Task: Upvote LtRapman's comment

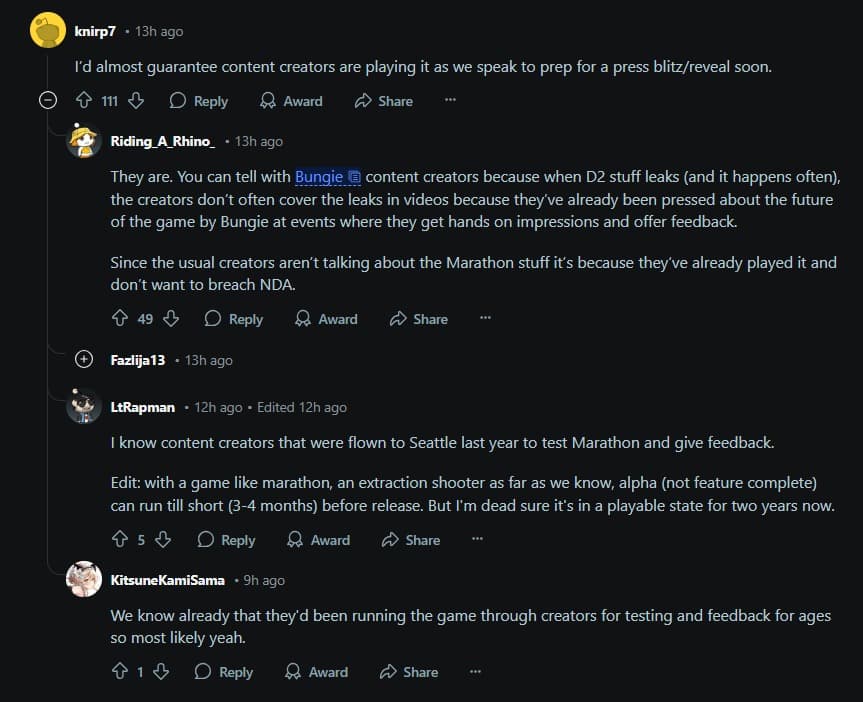Action: [x=119, y=540]
